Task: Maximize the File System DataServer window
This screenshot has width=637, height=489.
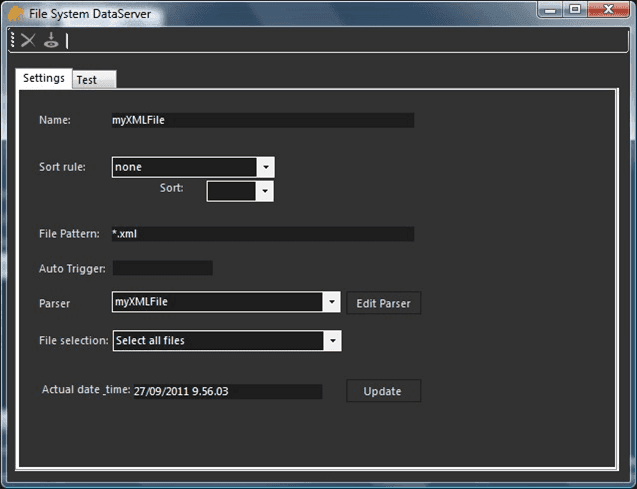Action: pyautogui.click(x=575, y=10)
